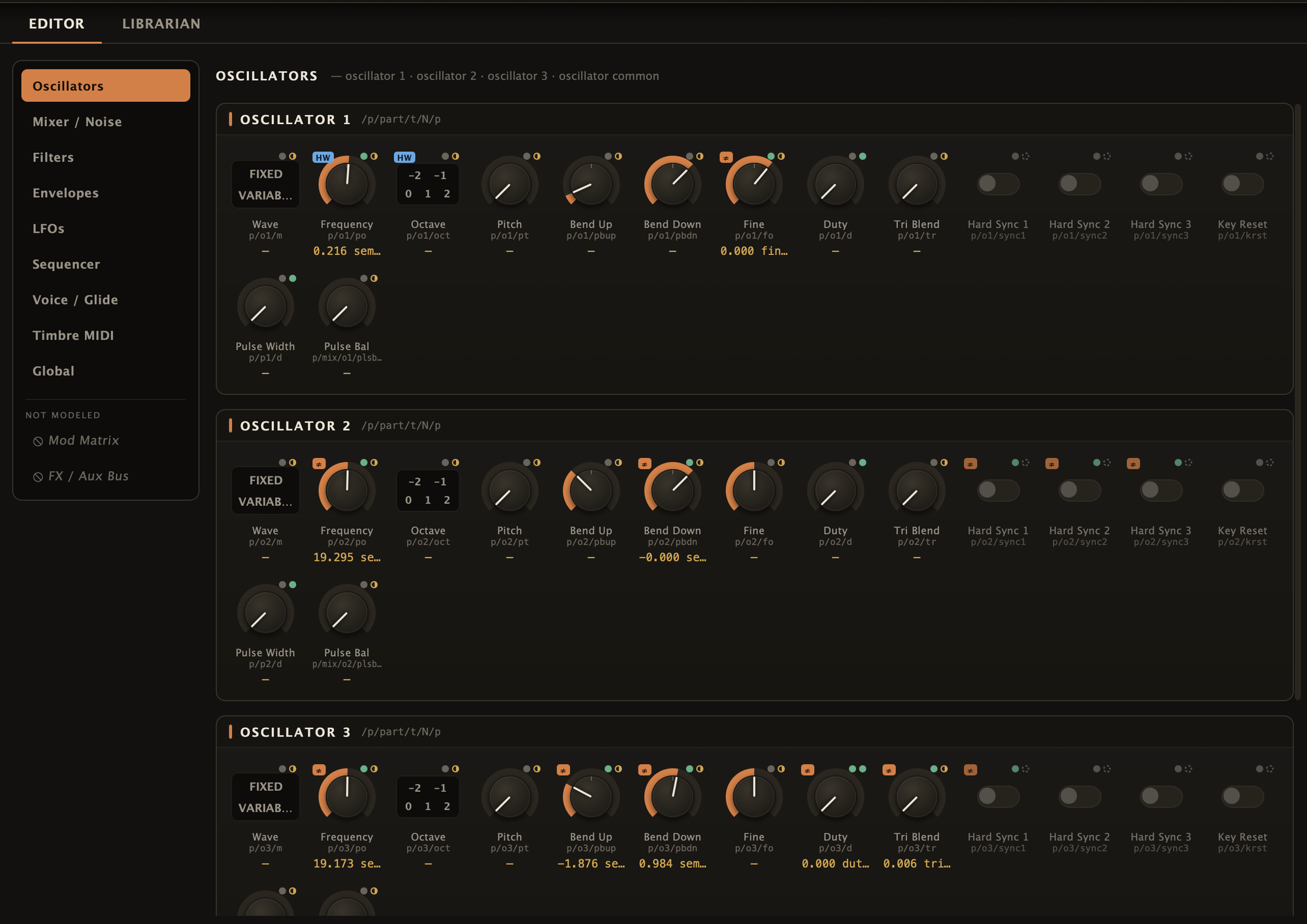Click the ≠ badge on Oscillator 3 Tri Blend
This screenshot has height=924, width=1307.
pyautogui.click(x=889, y=770)
